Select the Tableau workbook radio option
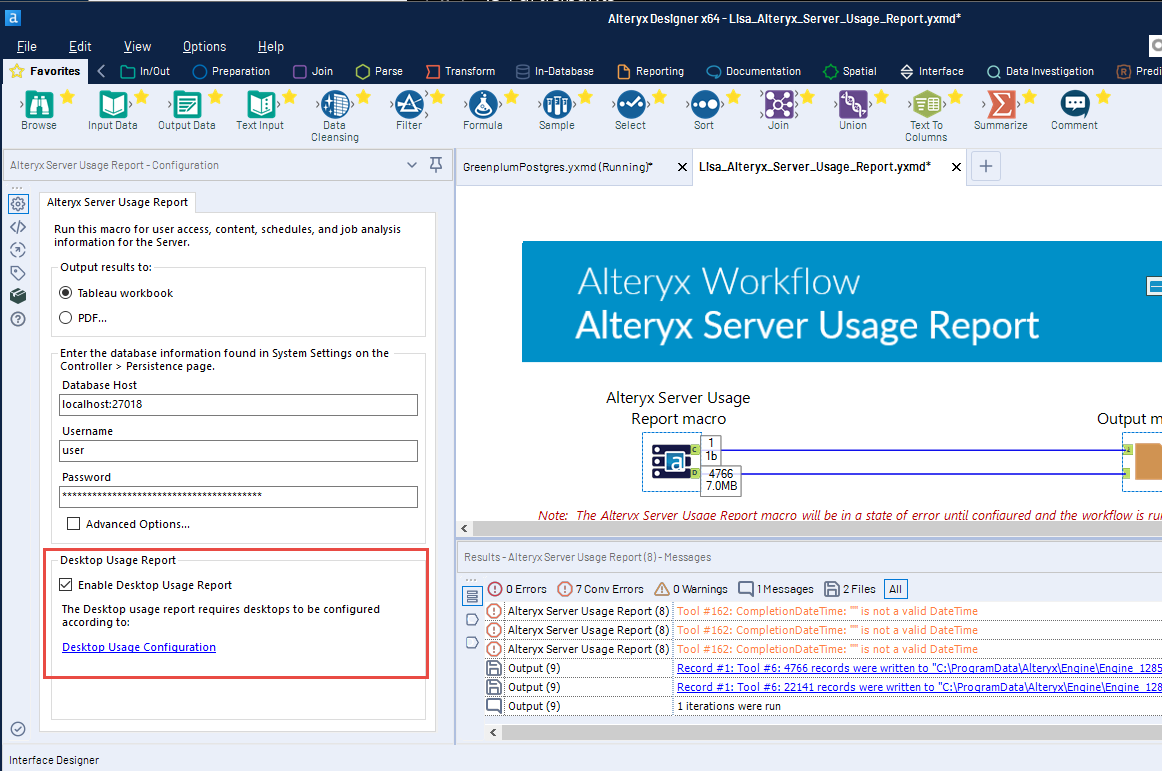 pyautogui.click(x=67, y=293)
